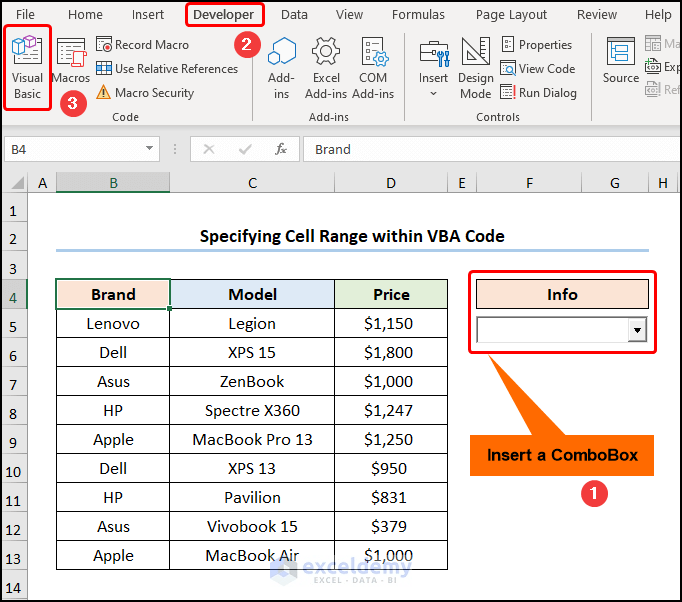
Task: Open Macro Security settings
Action: click(x=145, y=93)
